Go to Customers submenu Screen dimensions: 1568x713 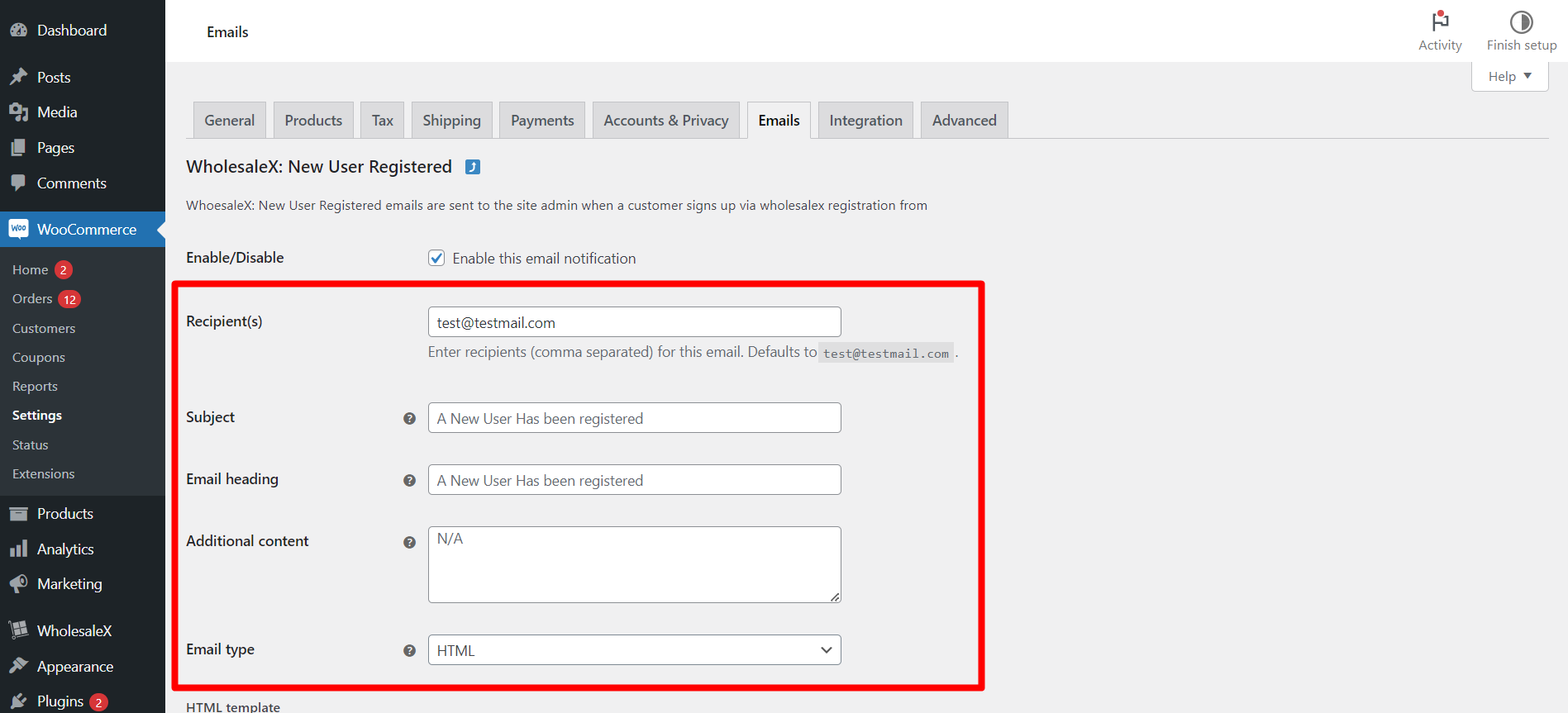[44, 328]
